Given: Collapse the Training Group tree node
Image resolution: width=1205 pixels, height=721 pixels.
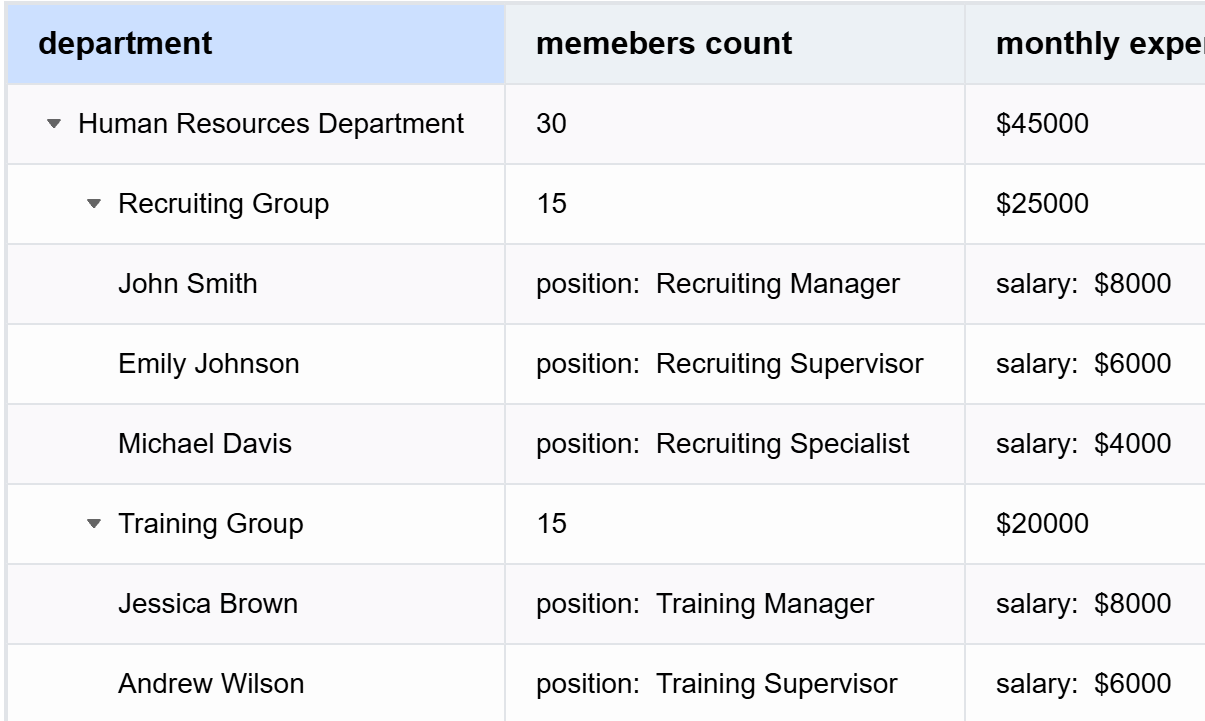Looking at the screenshot, I should 94,524.
